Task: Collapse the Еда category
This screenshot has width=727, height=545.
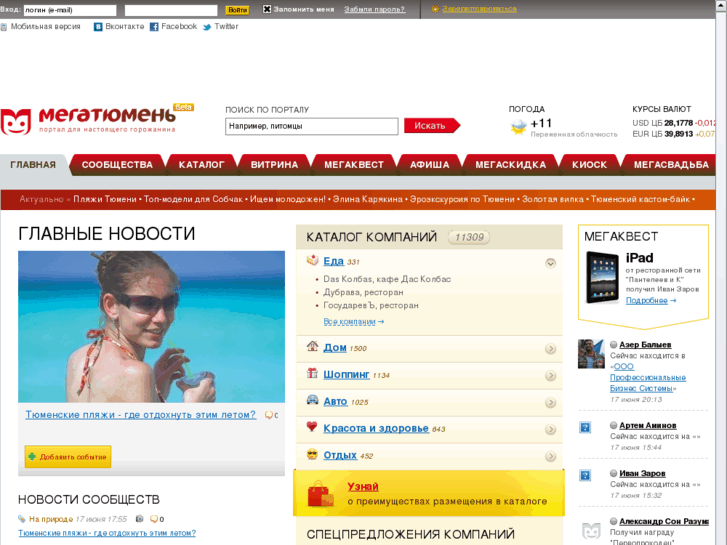Action: click(550, 263)
